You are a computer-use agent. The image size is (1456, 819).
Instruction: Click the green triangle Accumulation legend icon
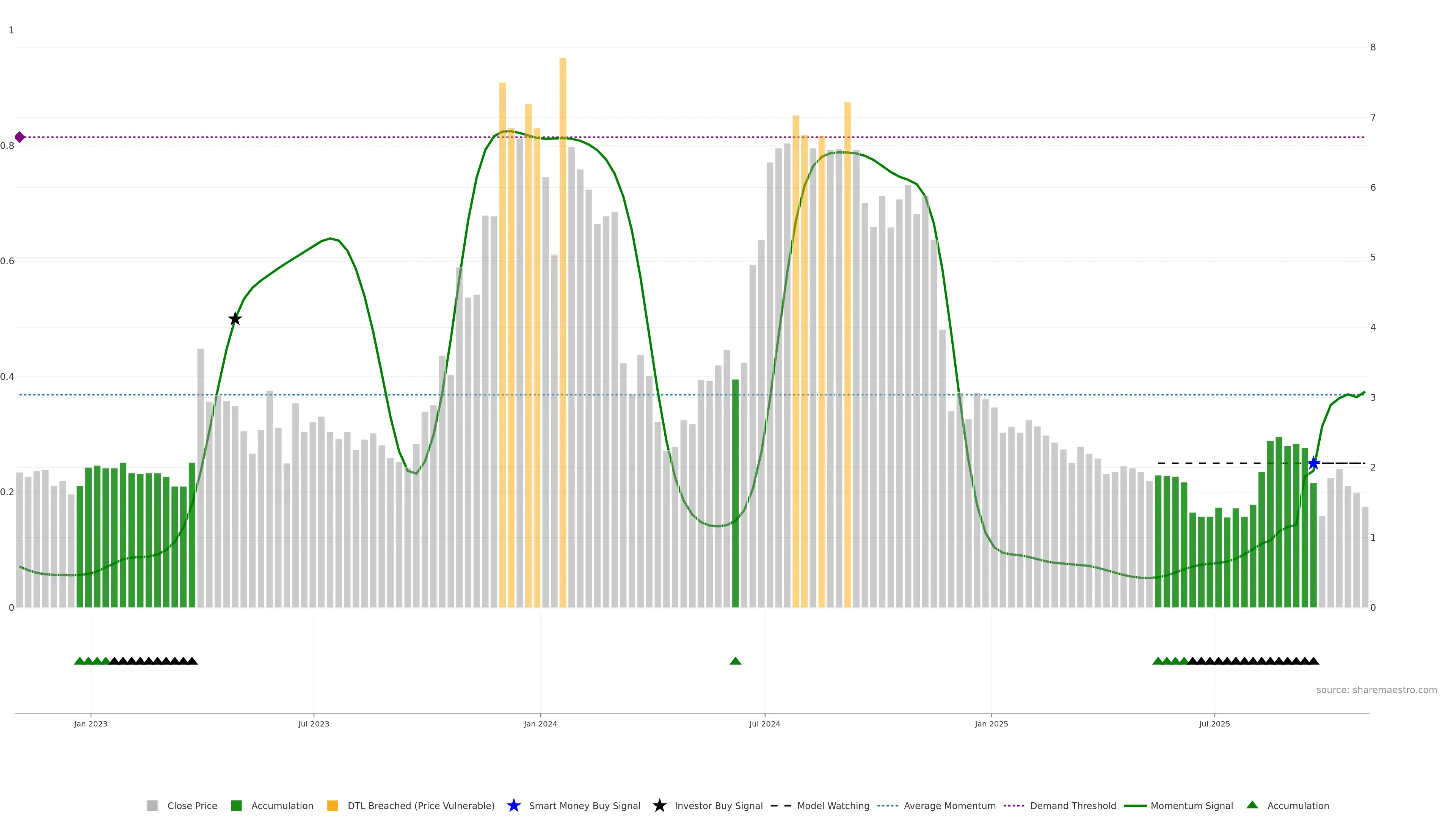pos(1252,805)
